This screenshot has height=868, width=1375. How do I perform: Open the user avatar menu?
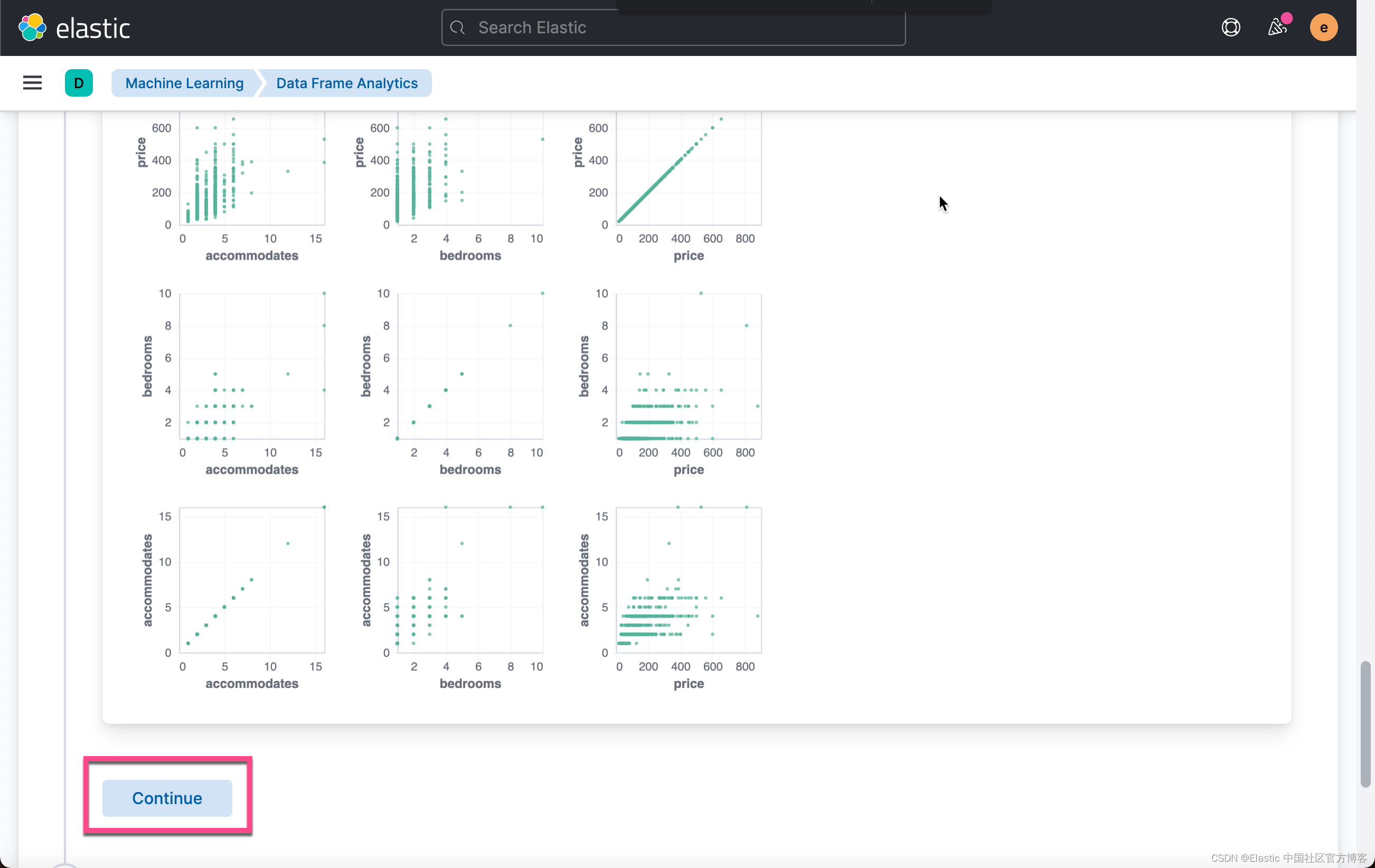(x=1323, y=27)
